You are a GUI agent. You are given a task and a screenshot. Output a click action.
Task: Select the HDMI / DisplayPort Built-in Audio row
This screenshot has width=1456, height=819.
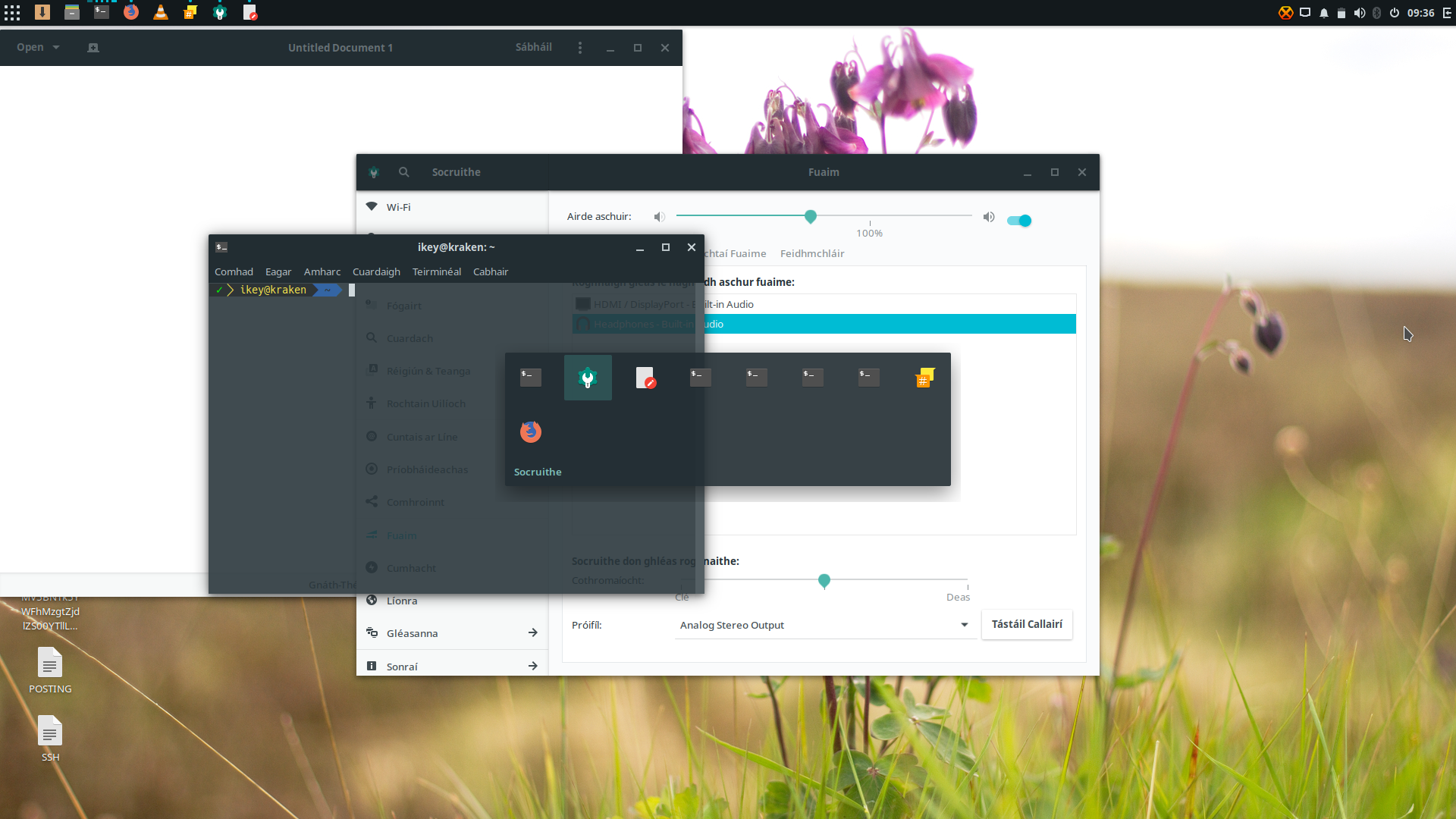824,304
